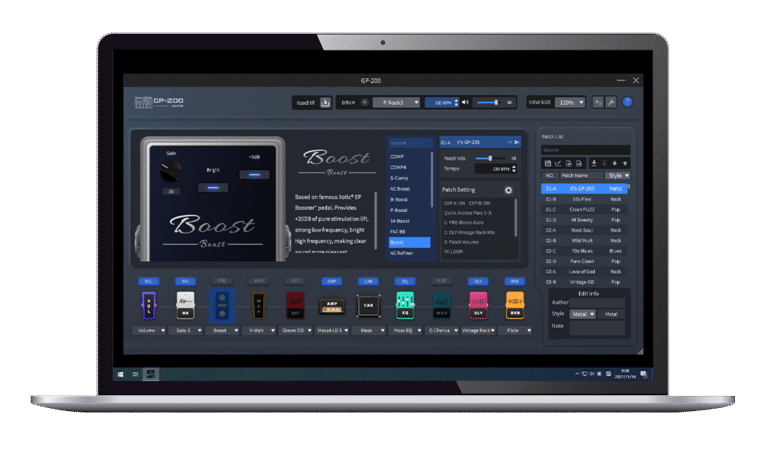Click the export patch upload icon

604,163
